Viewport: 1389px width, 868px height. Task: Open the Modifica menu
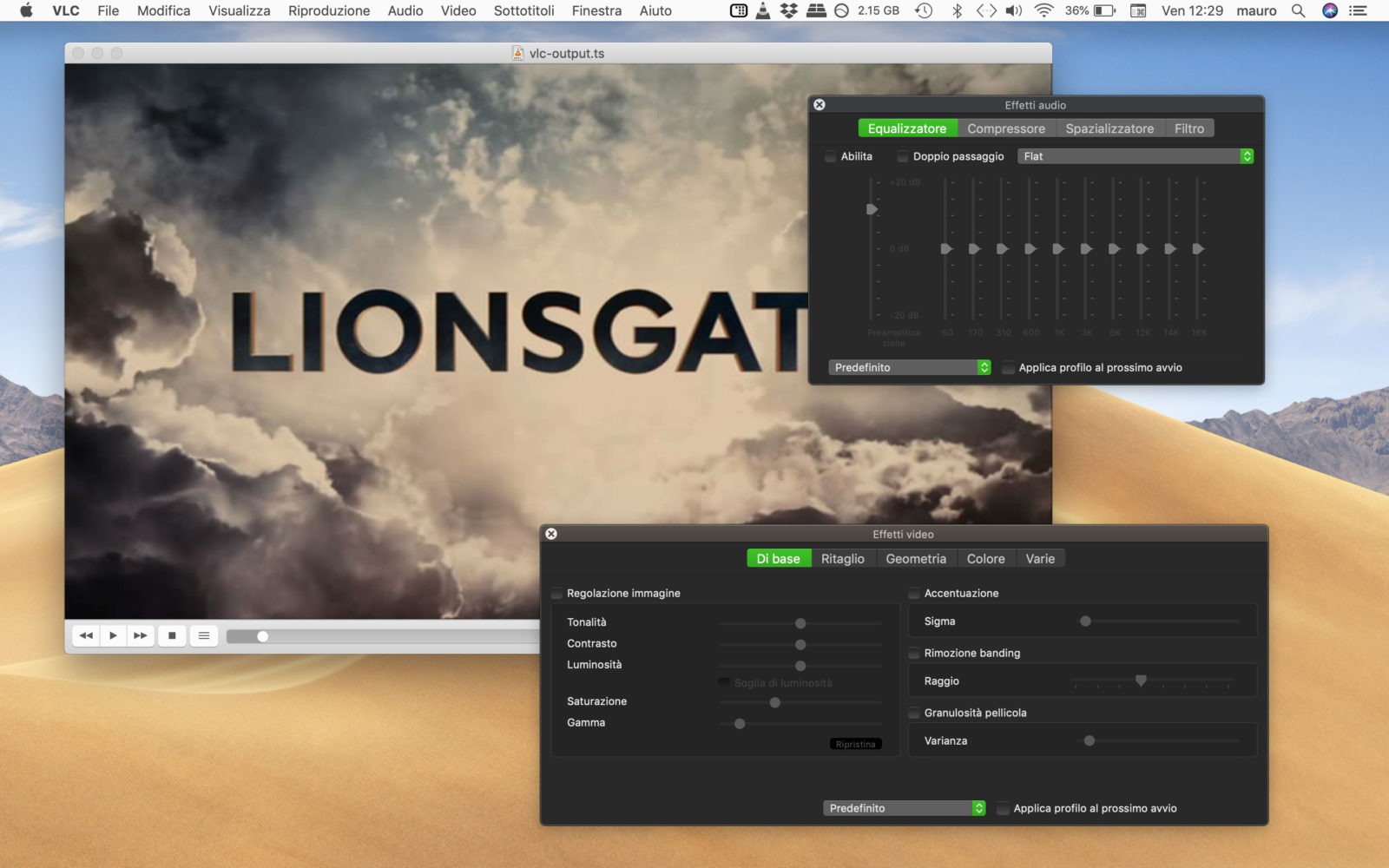click(x=163, y=10)
